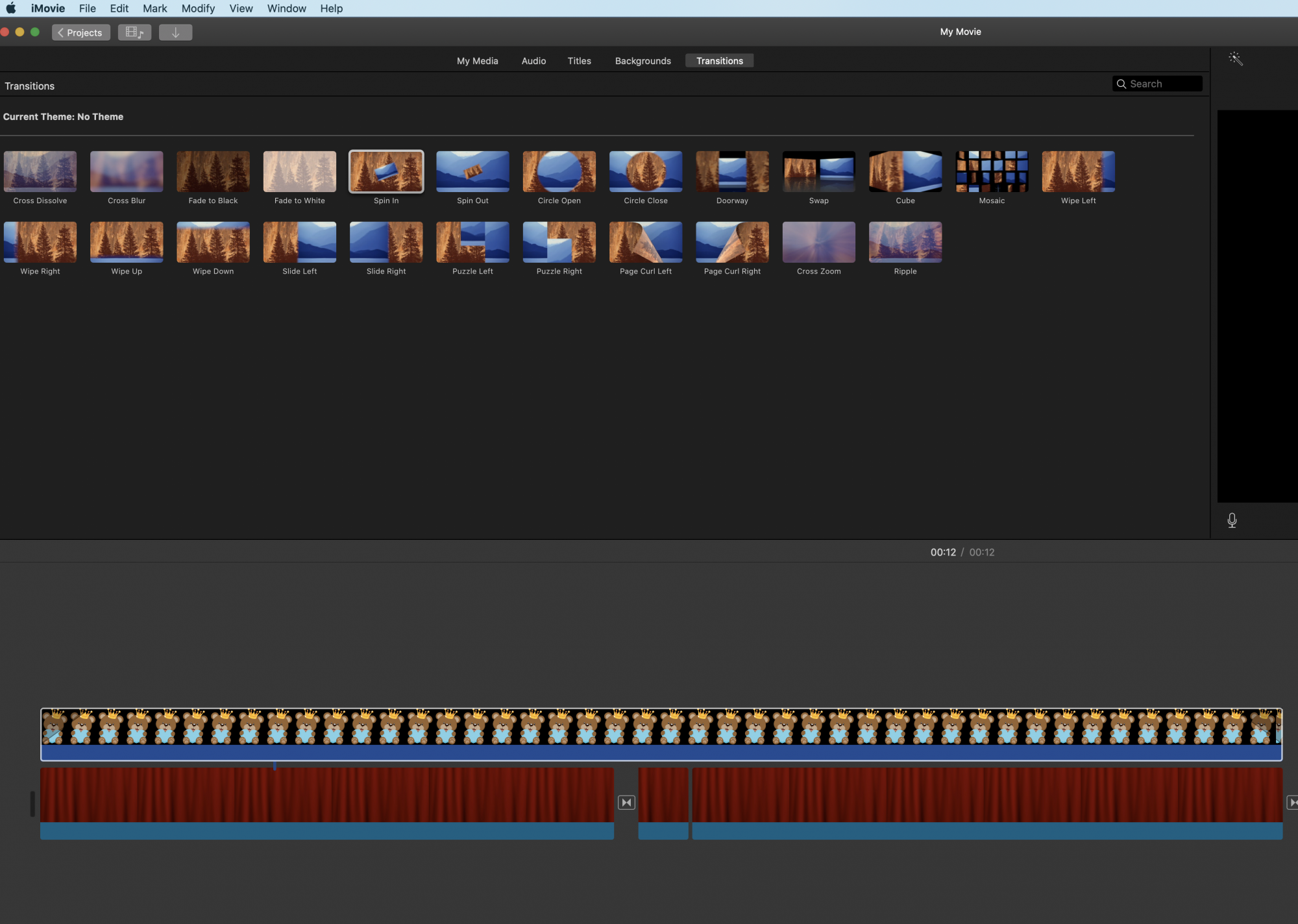Choose the Mosaic transition
The image size is (1298, 924).
coord(992,172)
